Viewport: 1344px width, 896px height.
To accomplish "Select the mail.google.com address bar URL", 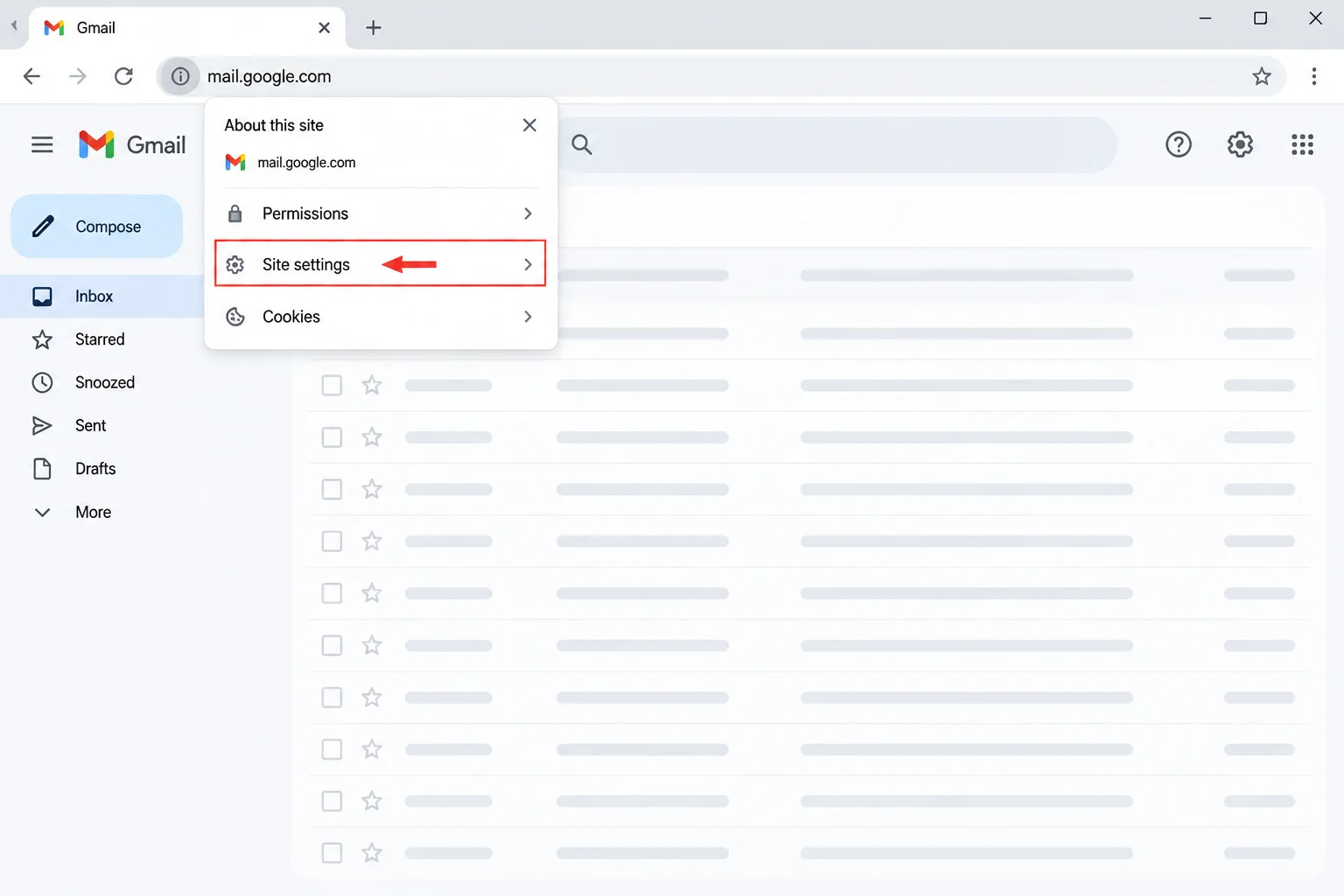I will click(x=269, y=76).
